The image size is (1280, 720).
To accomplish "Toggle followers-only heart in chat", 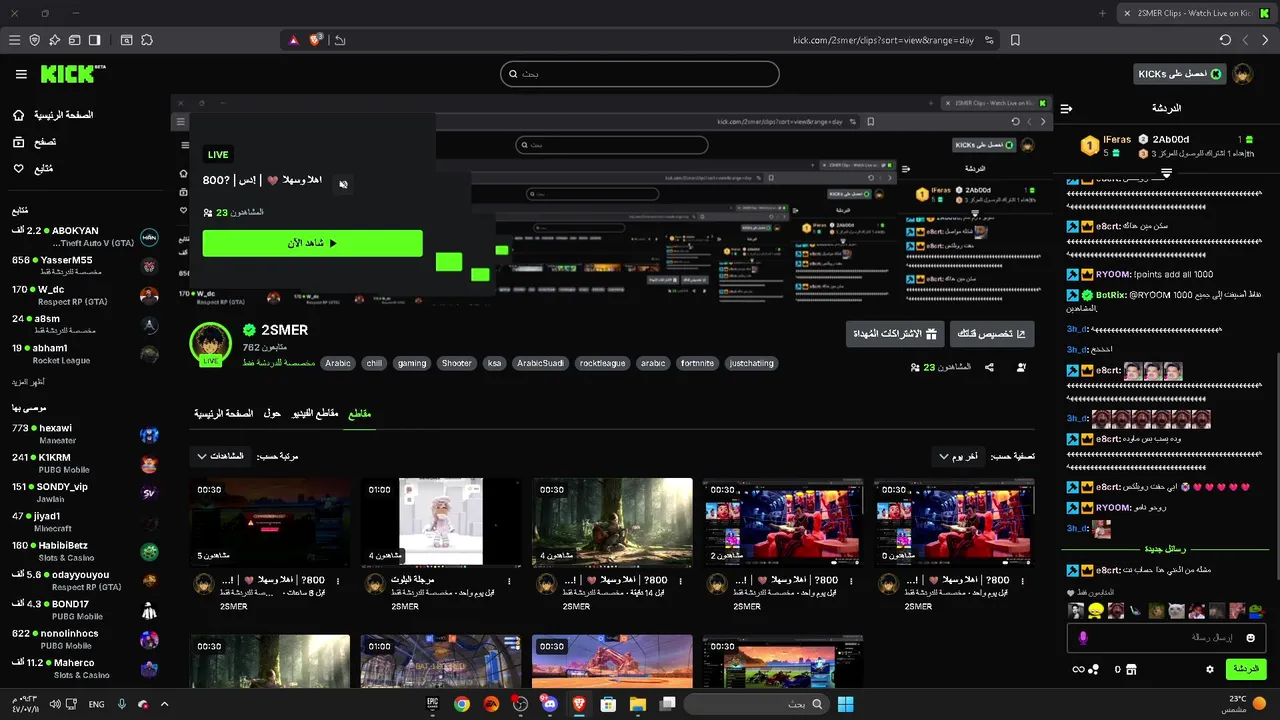I will (1071, 593).
